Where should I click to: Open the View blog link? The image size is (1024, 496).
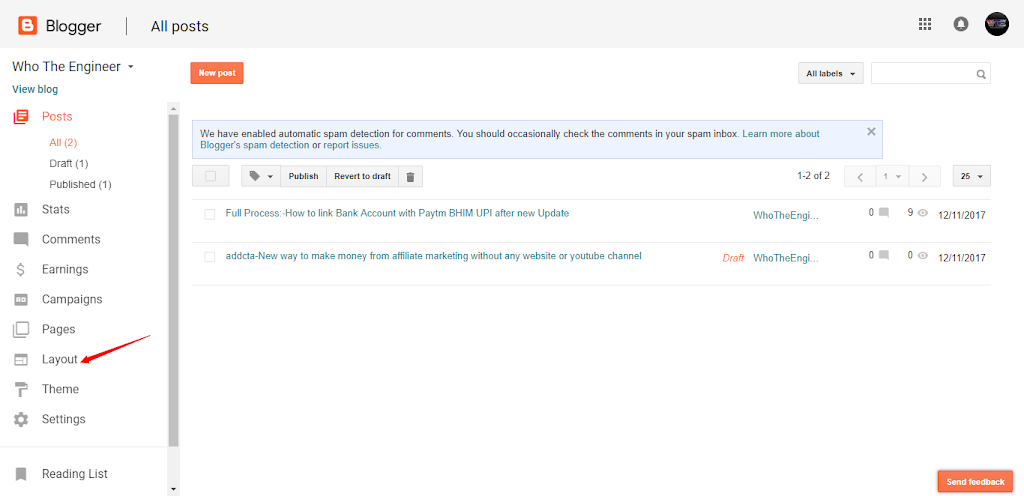(35, 89)
